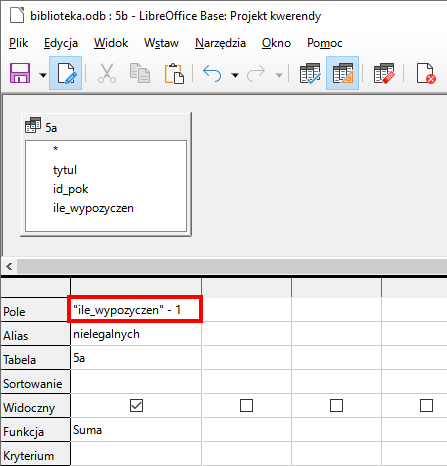This screenshot has height=466, width=447.
Task: Open the Widok menu
Action: click(111, 43)
